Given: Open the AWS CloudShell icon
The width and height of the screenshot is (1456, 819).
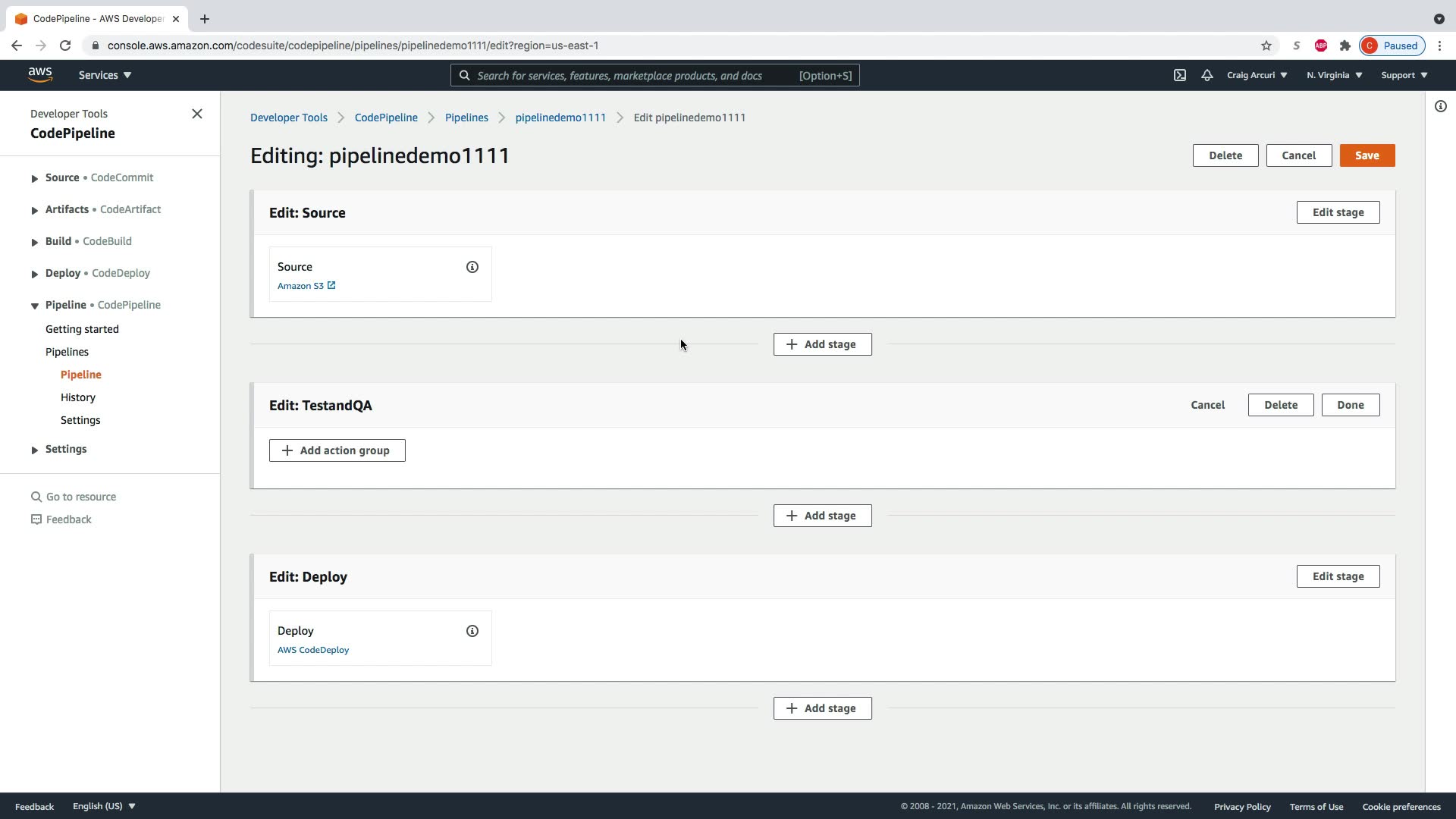Looking at the screenshot, I should 1180,75.
